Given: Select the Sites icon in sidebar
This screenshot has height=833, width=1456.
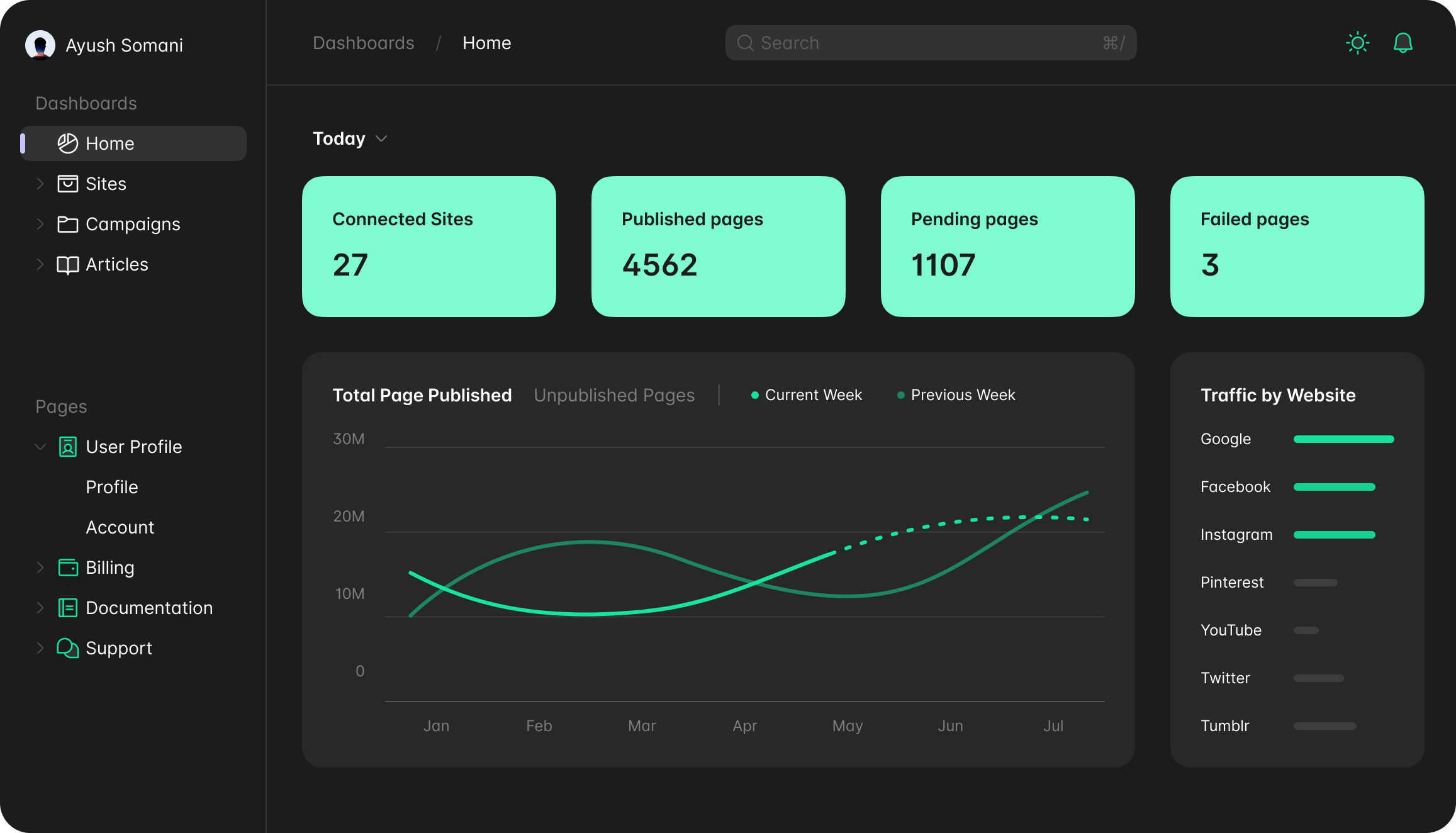Looking at the screenshot, I should [x=67, y=183].
